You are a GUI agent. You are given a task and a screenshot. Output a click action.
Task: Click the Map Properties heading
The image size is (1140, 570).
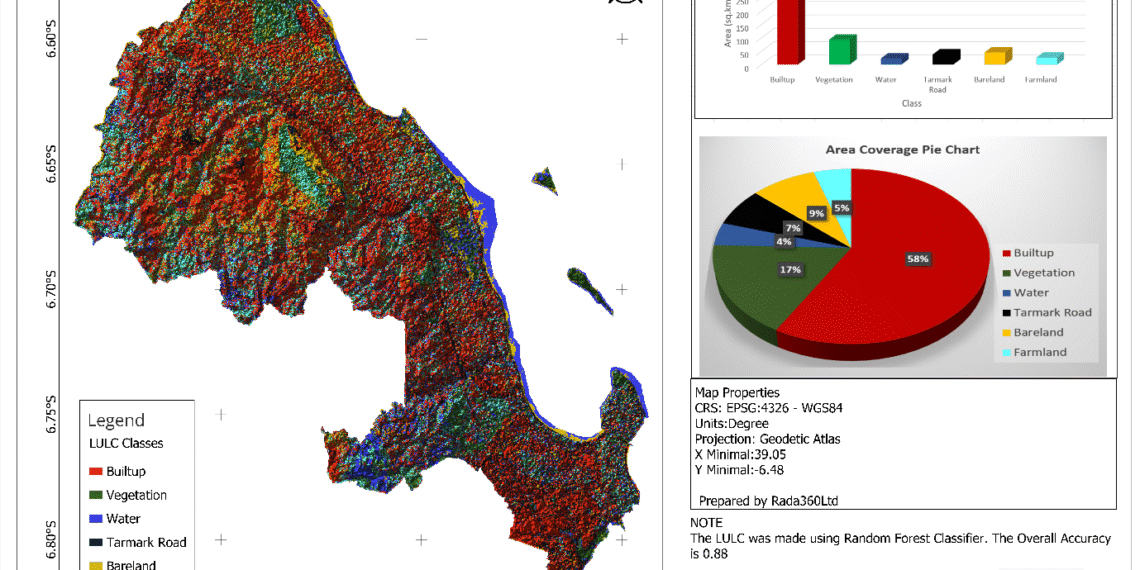737,393
